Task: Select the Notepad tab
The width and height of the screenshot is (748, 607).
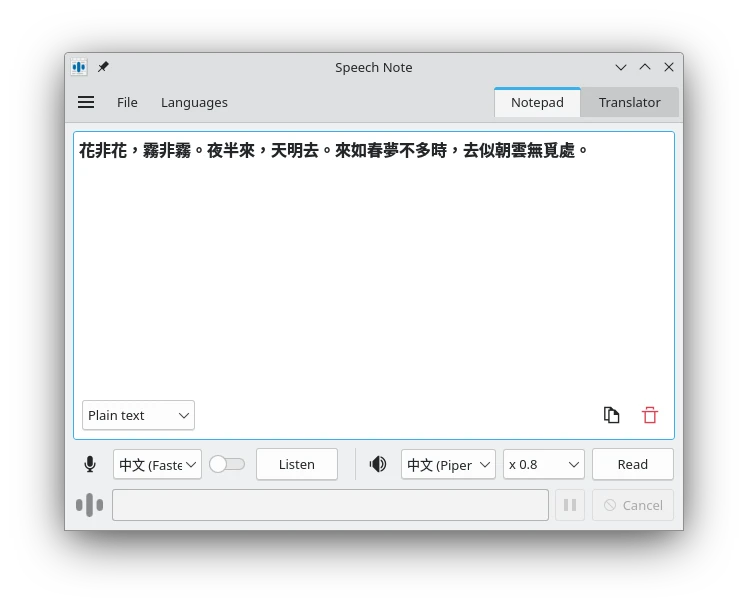Action: 537,102
